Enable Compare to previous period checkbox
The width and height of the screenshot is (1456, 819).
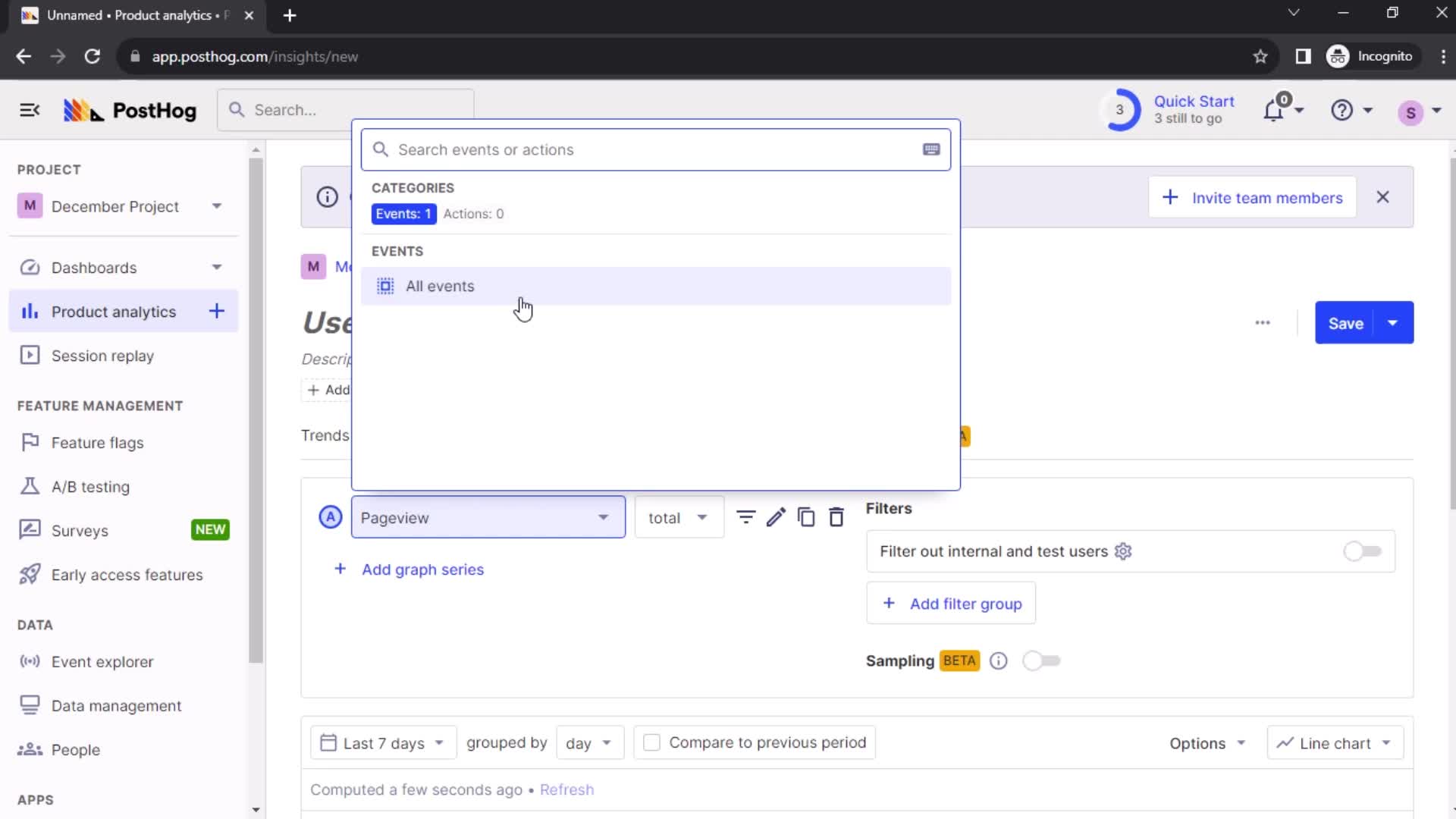tap(652, 742)
